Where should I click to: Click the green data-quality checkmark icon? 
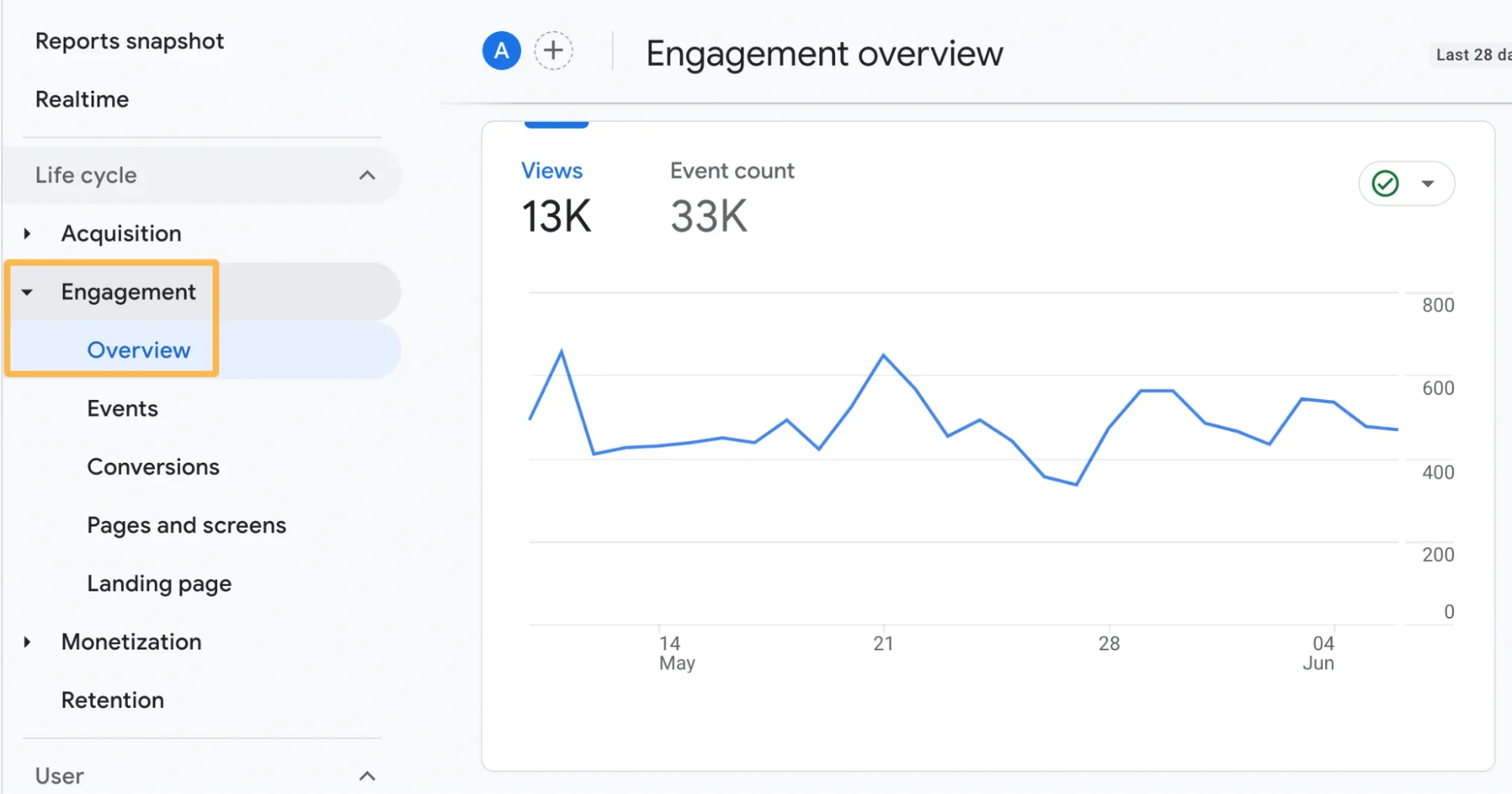click(x=1385, y=183)
